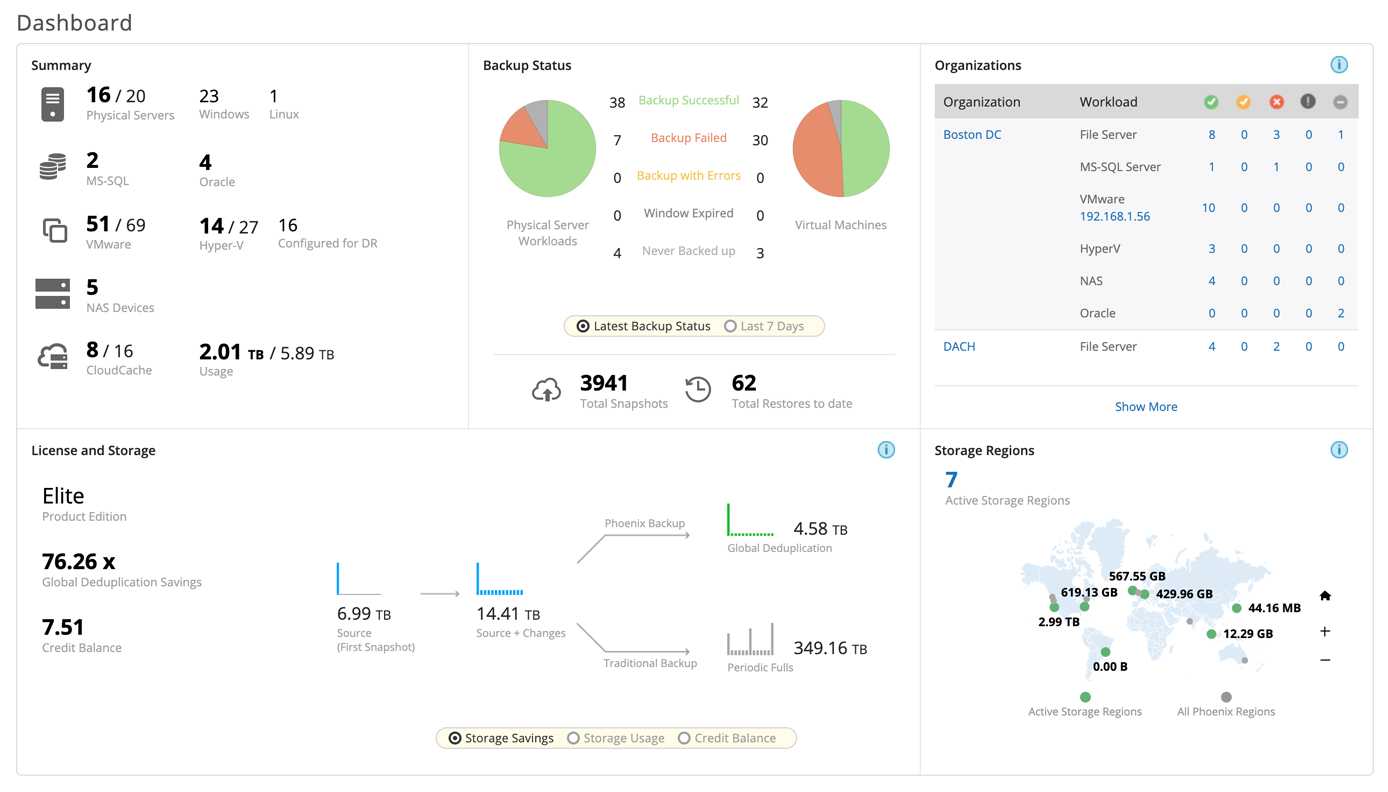Click the red failed status column icon
This screenshot has height=792, width=1388.
coord(1276,102)
